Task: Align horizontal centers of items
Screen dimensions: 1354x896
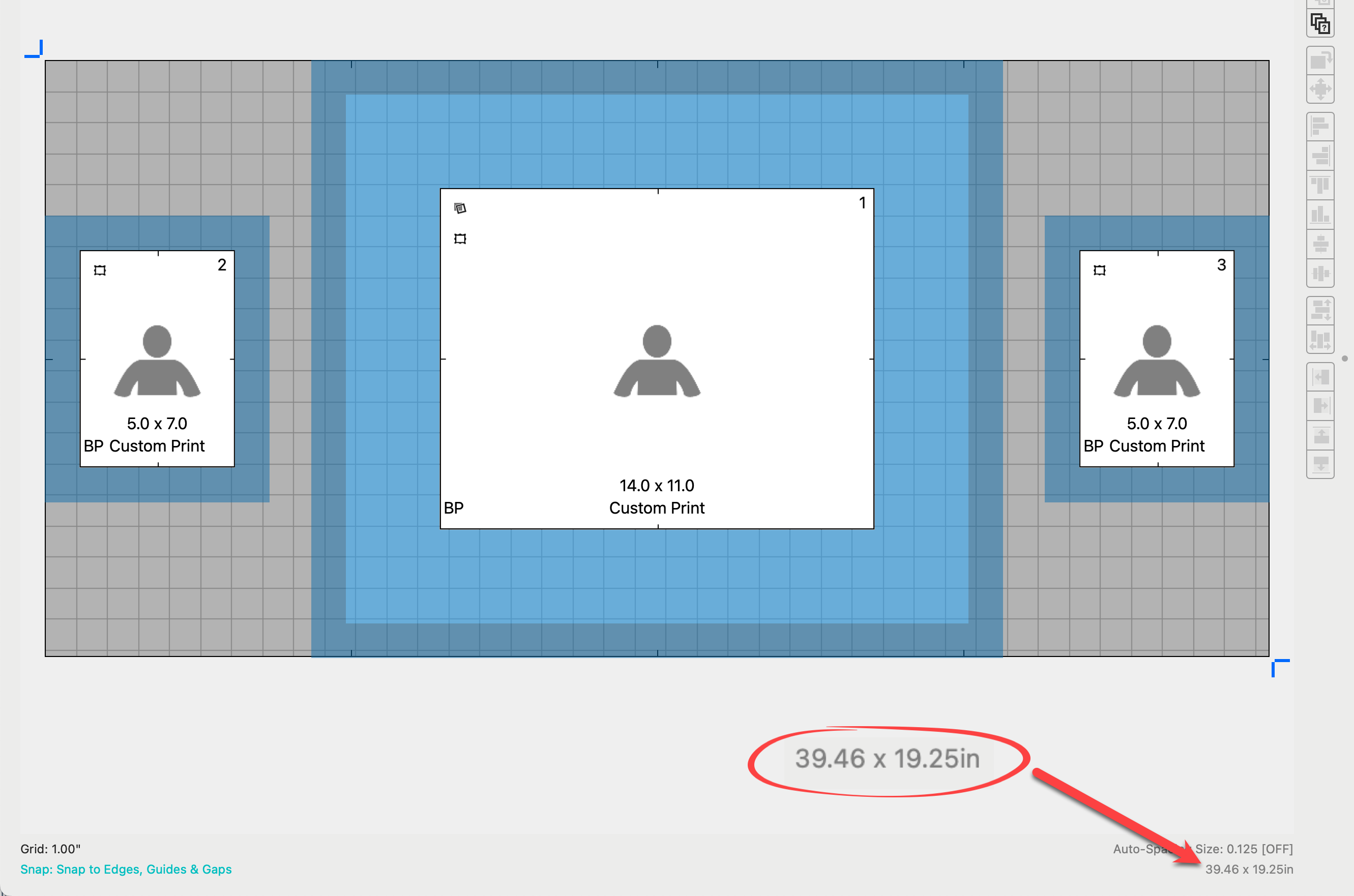Action: click(1320, 244)
